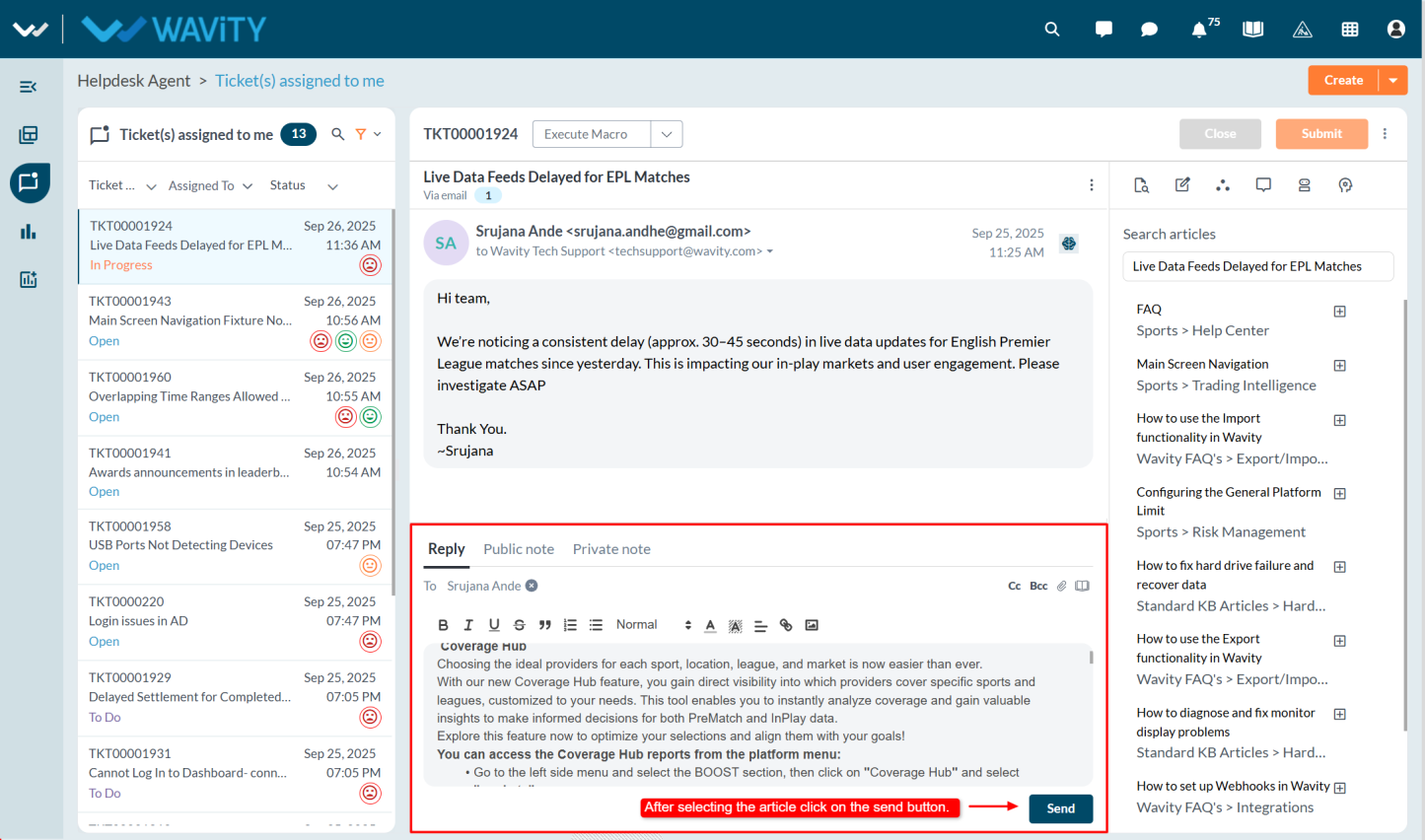
Task: Click the Send button
Action: tap(1061, 808)
